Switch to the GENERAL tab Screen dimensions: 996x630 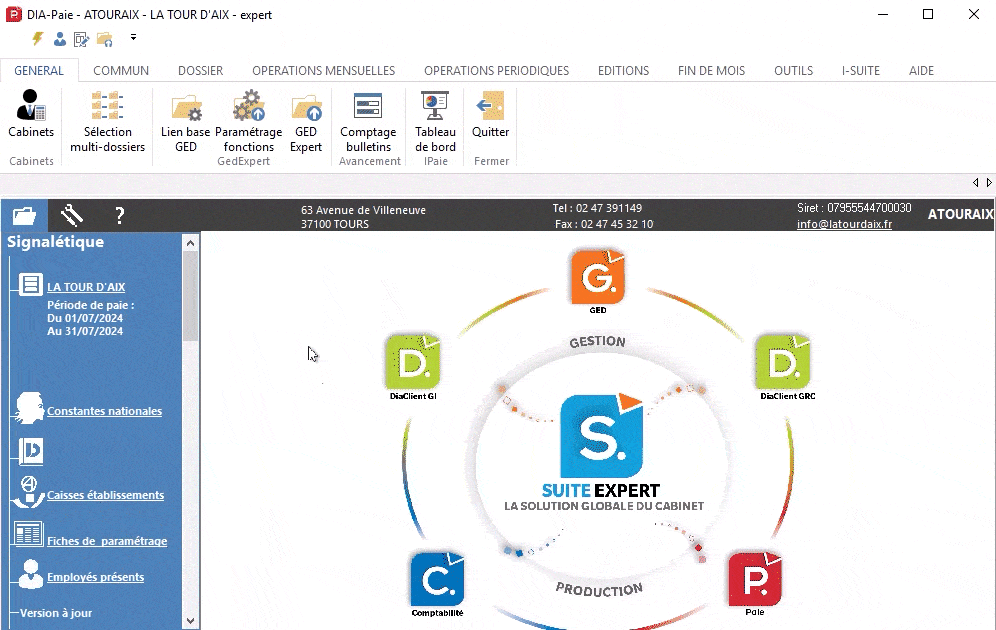click(x=39, y=70)
